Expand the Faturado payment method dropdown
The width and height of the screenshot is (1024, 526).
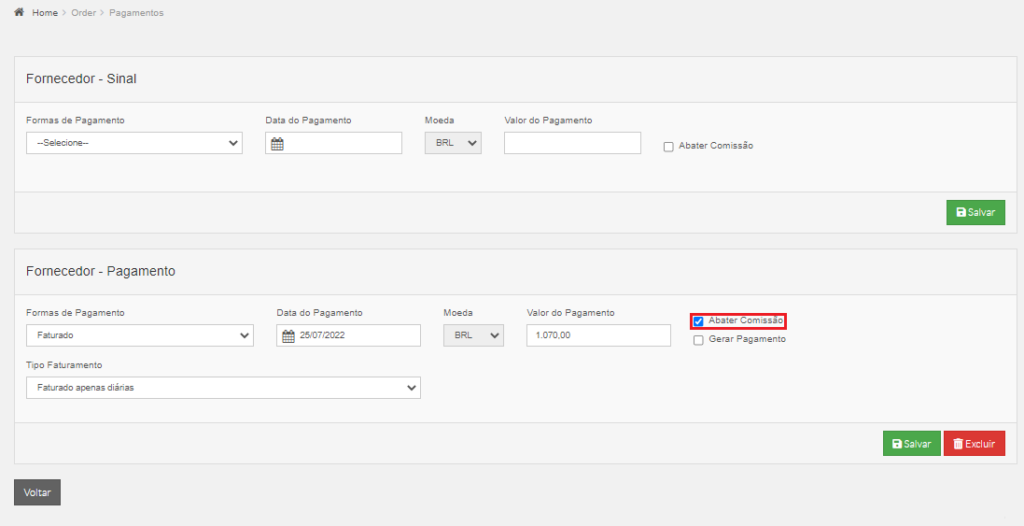click(140, 335)
